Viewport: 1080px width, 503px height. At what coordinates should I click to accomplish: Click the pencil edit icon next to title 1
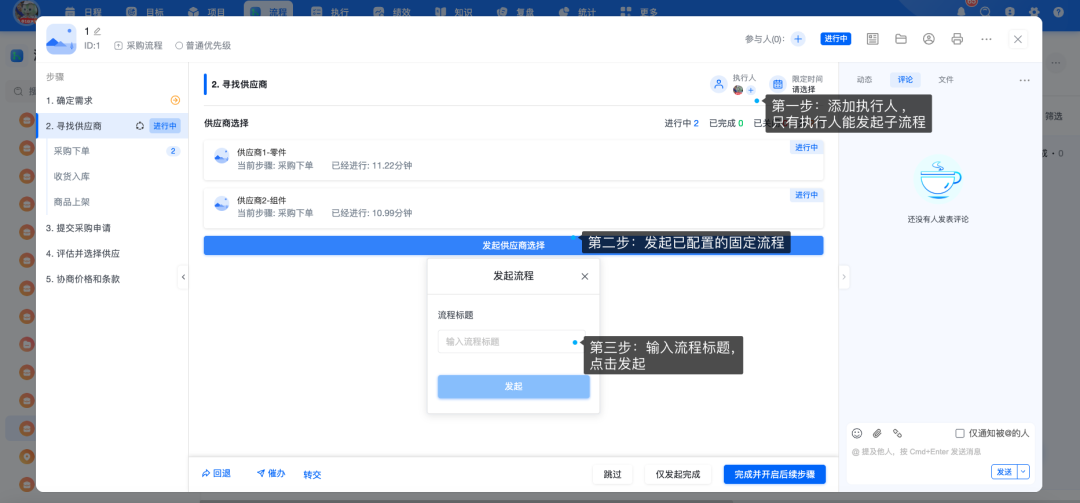[97, 31]
